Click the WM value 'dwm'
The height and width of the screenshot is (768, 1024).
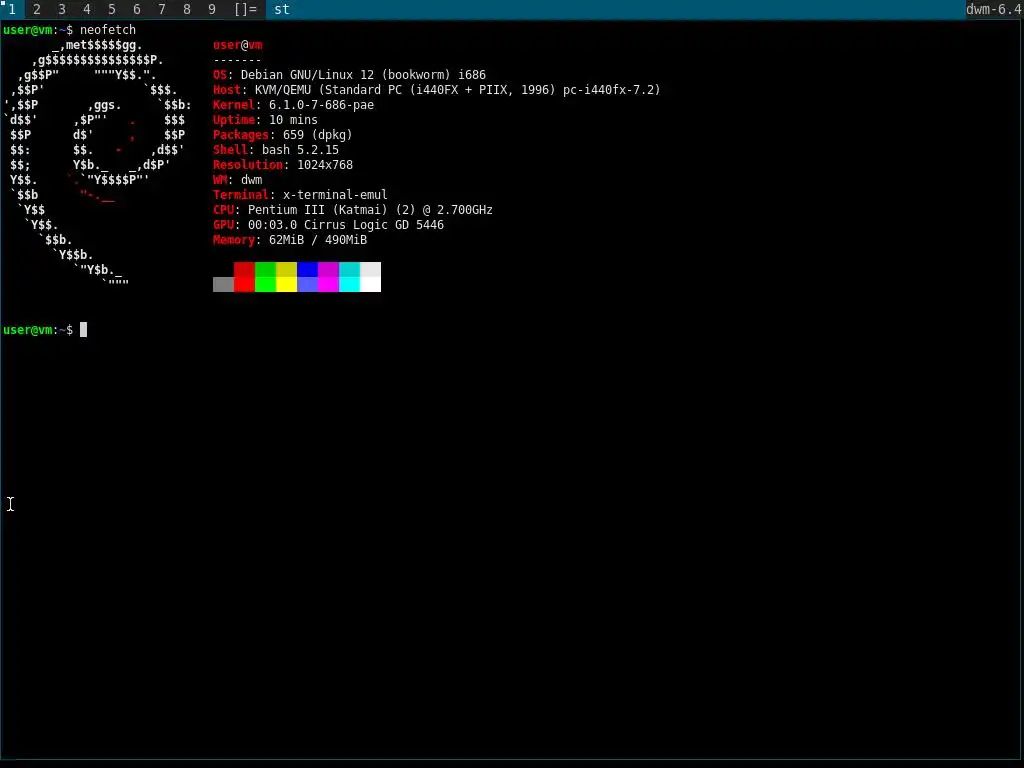pyautogui.click(x=251, y=180)
